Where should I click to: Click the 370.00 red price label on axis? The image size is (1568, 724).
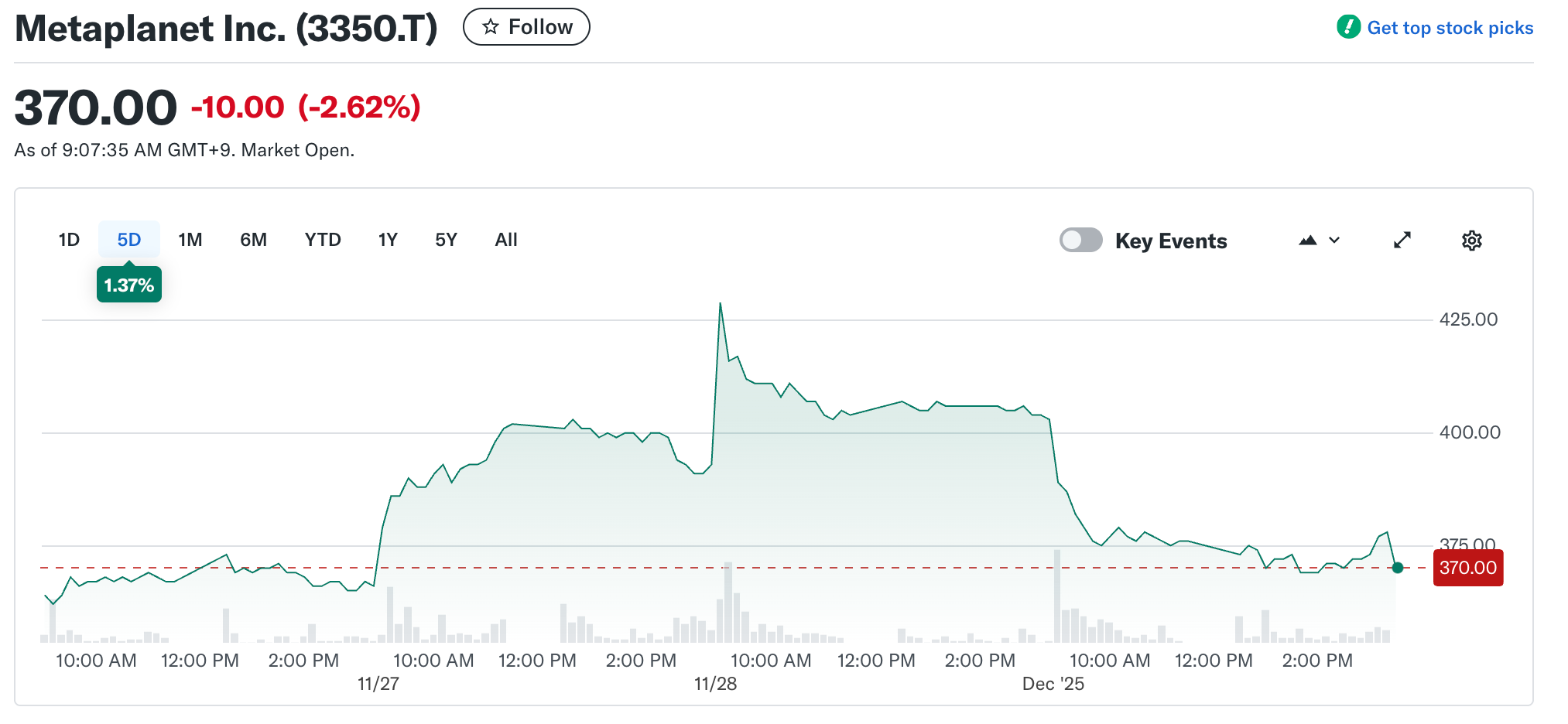click(1467, 568)
